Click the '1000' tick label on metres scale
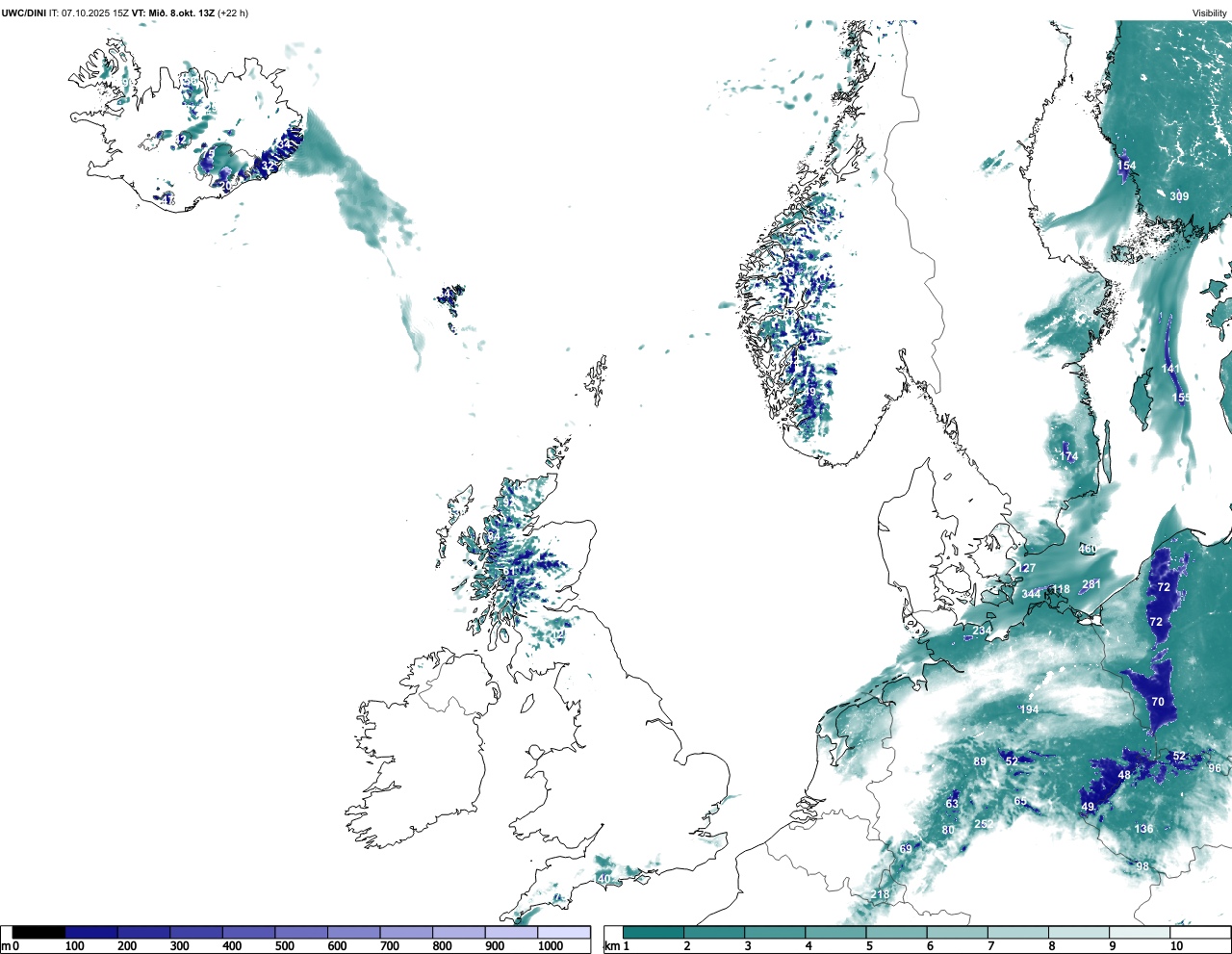The width and height of the screenshot is (1232, 954). pos(550,946)
